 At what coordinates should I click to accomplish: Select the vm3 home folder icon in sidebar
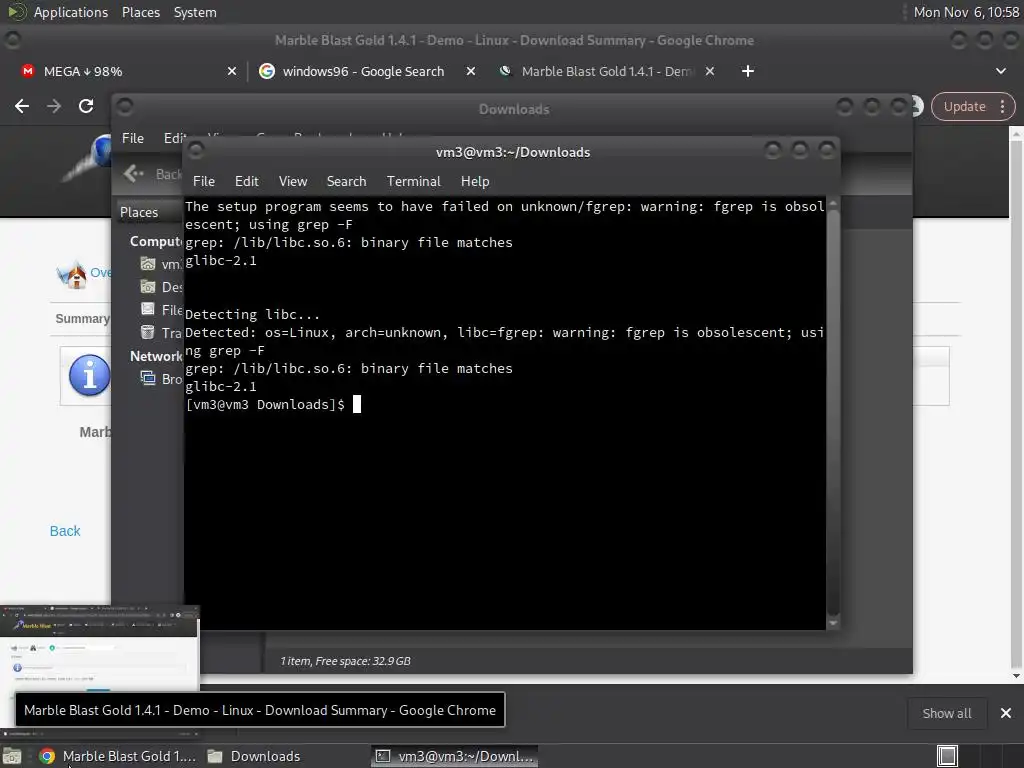148,264
